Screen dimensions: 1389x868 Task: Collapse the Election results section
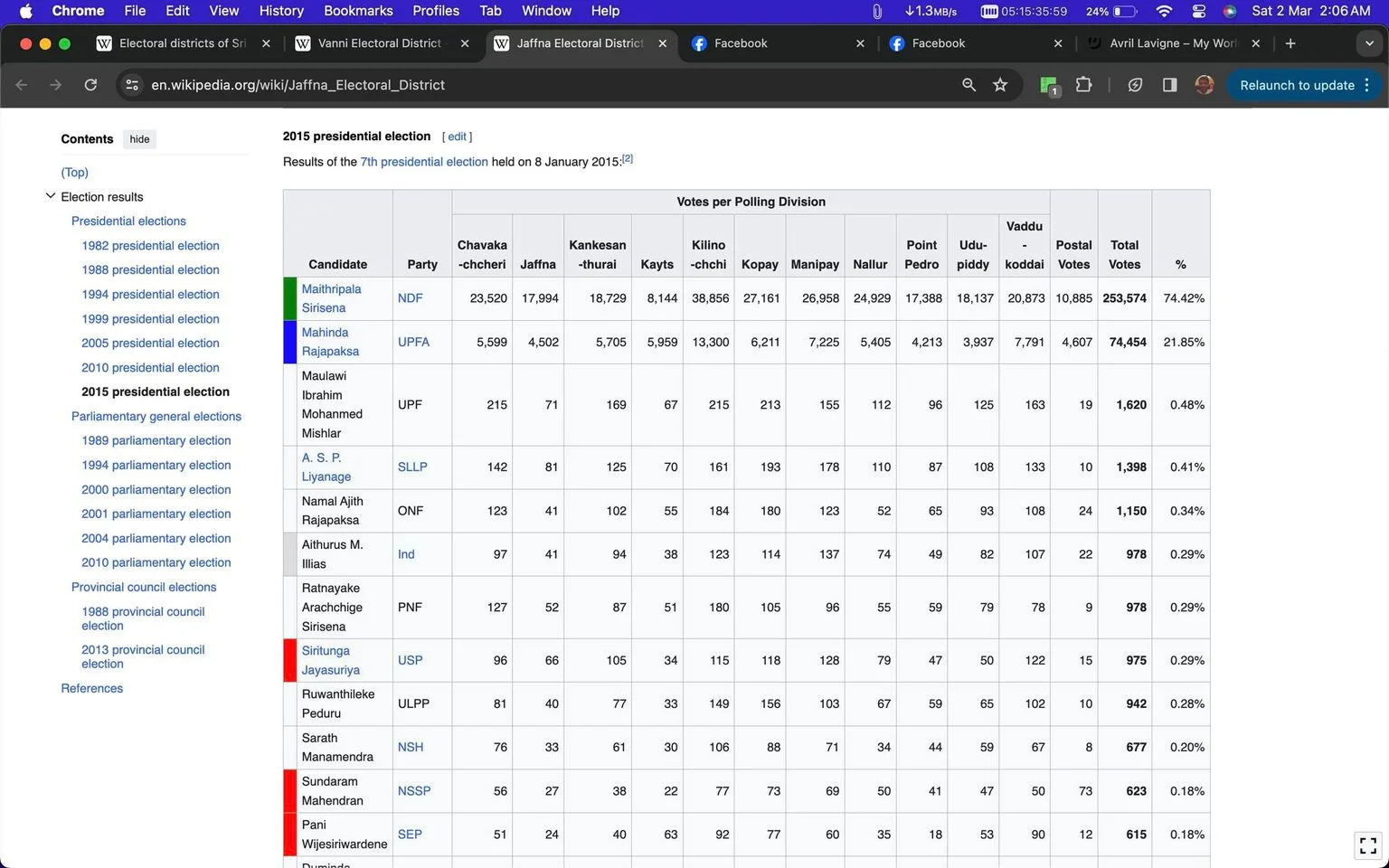point(51,196)
